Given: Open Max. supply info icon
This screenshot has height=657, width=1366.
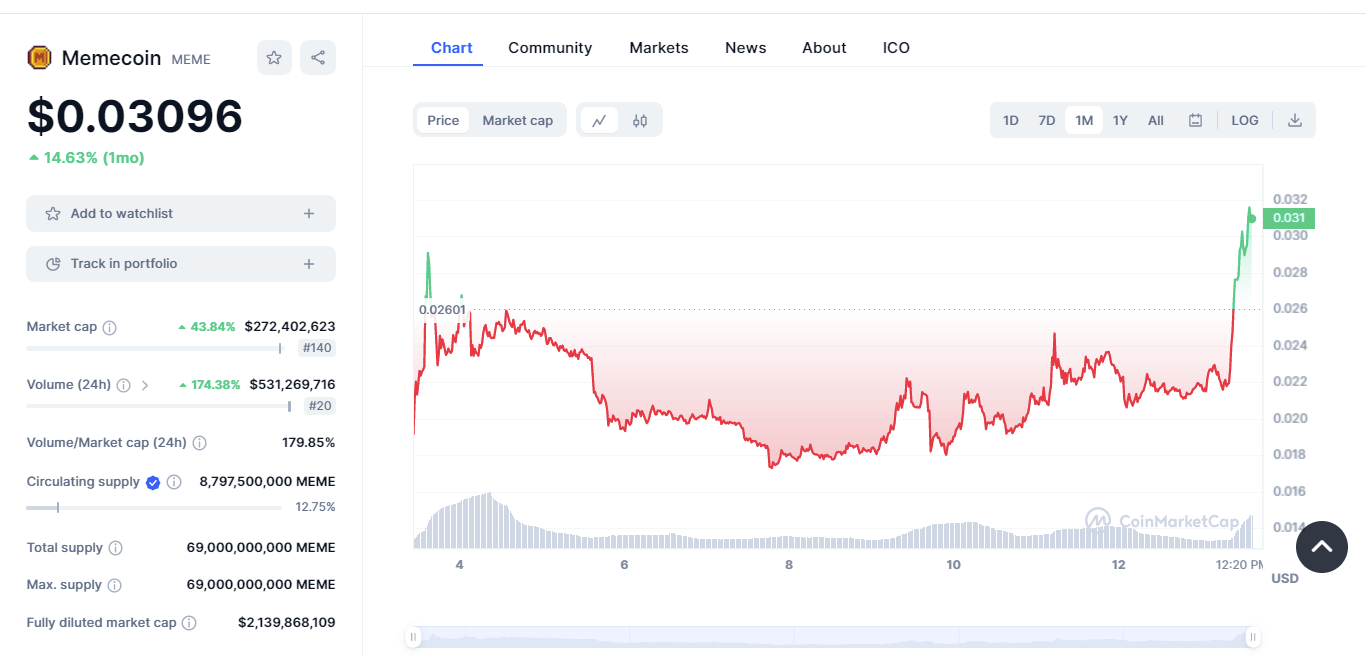Looking at the screenshot, I should click(114, 585).
